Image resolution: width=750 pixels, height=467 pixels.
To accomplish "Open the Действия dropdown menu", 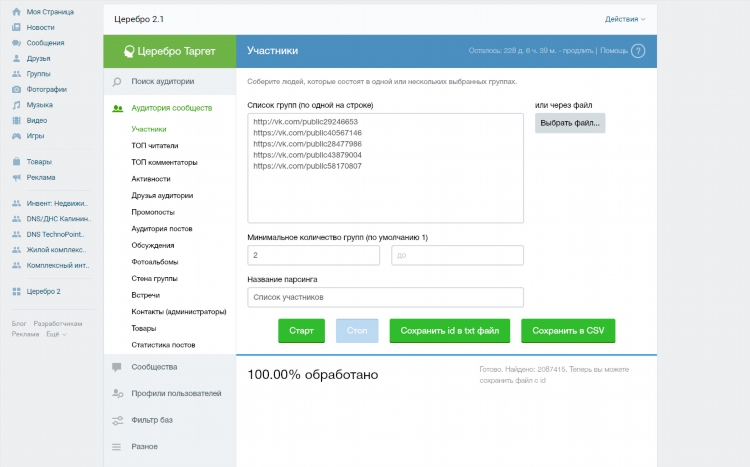I will (x=625, y=19).
